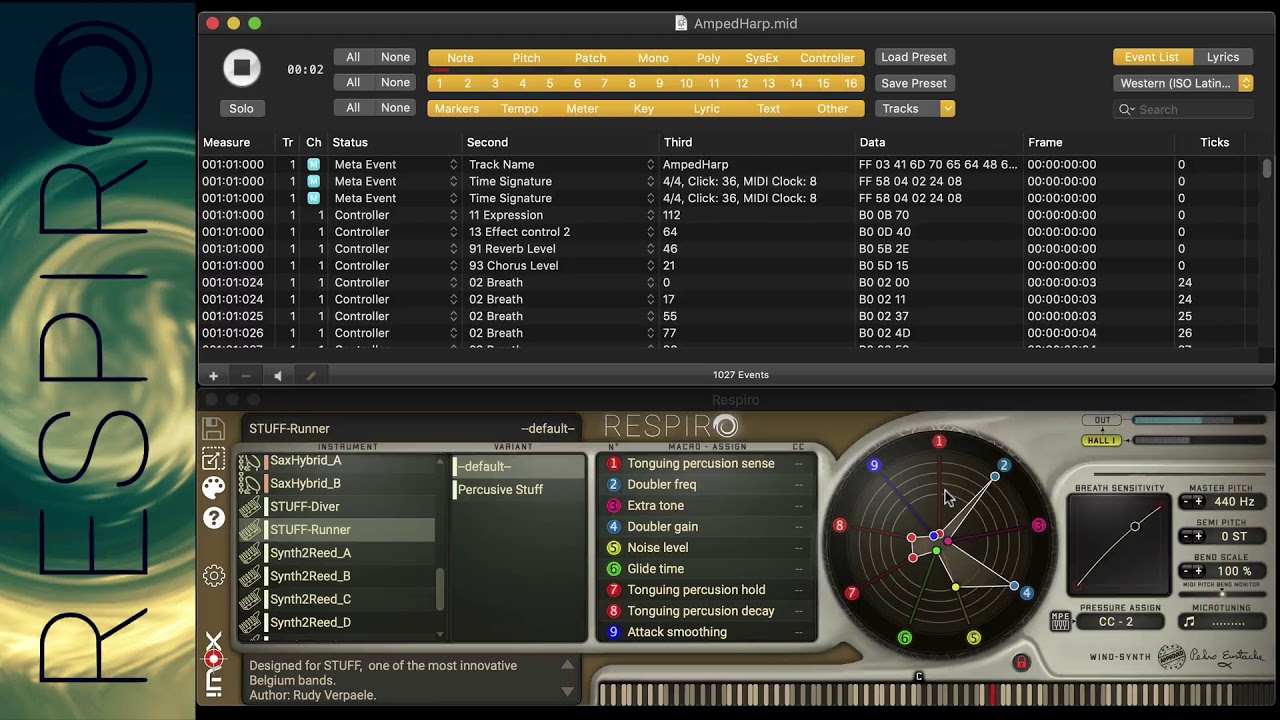
Task: Click the Breath Sensitivity curve handle
Action: (1135, 526)
